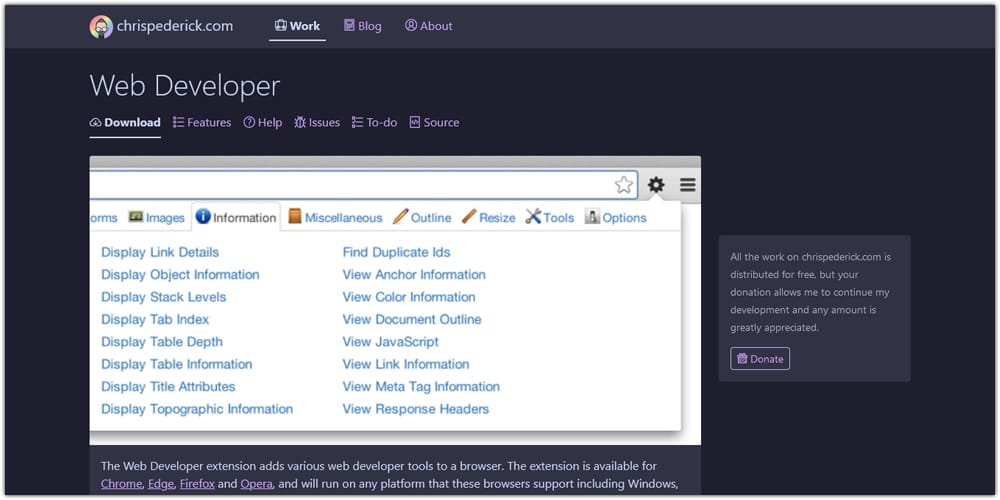Click the chrispederick.com avatar logo
The width and height of the screenshot is (1000, 500).
tap(101, 27)
